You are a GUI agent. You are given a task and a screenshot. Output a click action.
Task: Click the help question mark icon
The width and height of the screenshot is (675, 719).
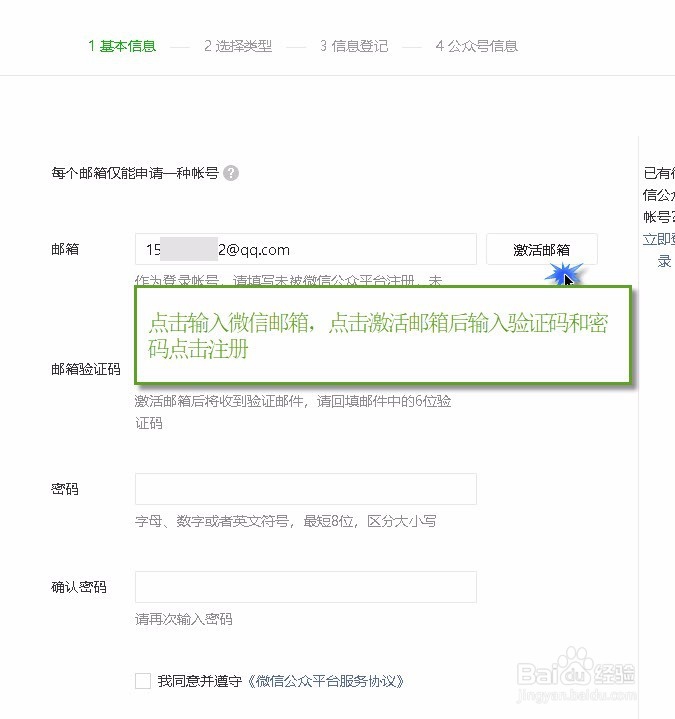[231, 173]
